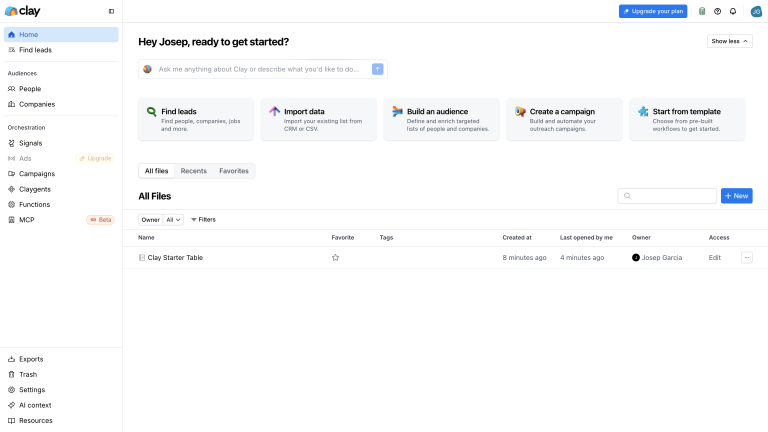Click the Owner column header
This screenshot has width=768, height=432.
click(x=641, y=238)
